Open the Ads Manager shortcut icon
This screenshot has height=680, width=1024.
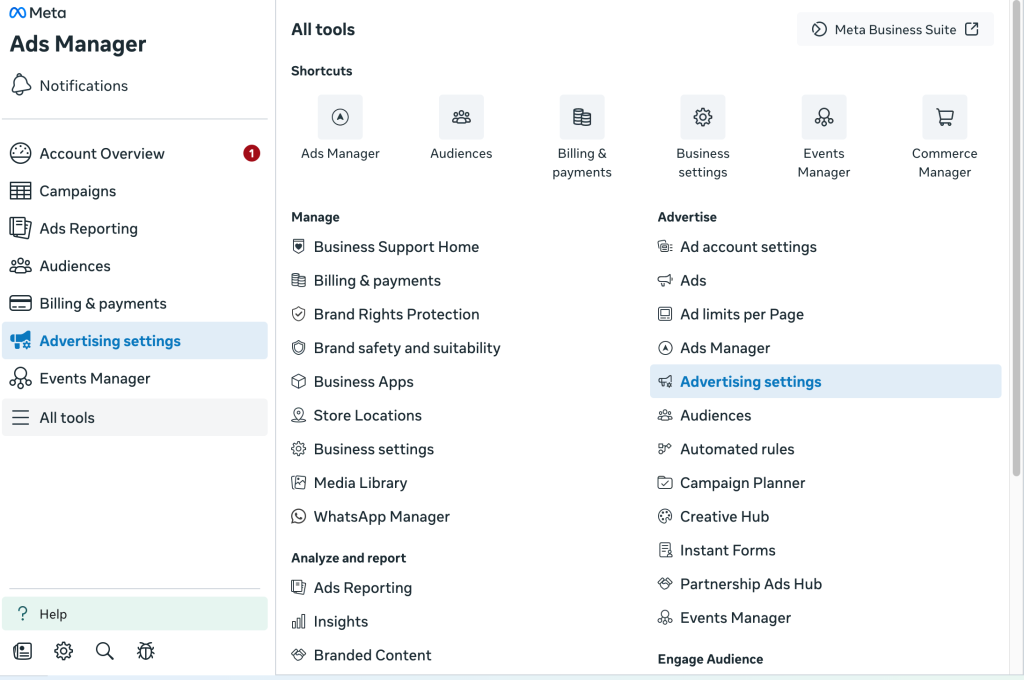[340, 116]
